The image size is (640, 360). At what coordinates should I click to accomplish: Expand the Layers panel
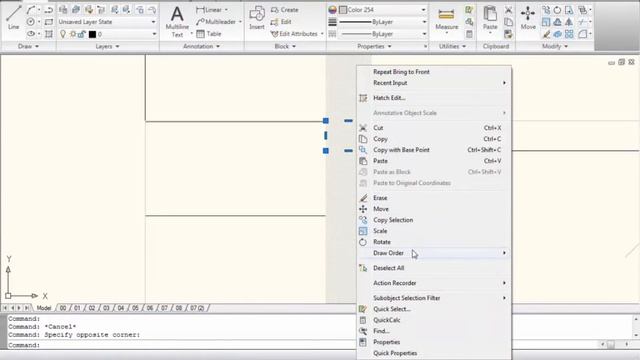click(107, 46)
